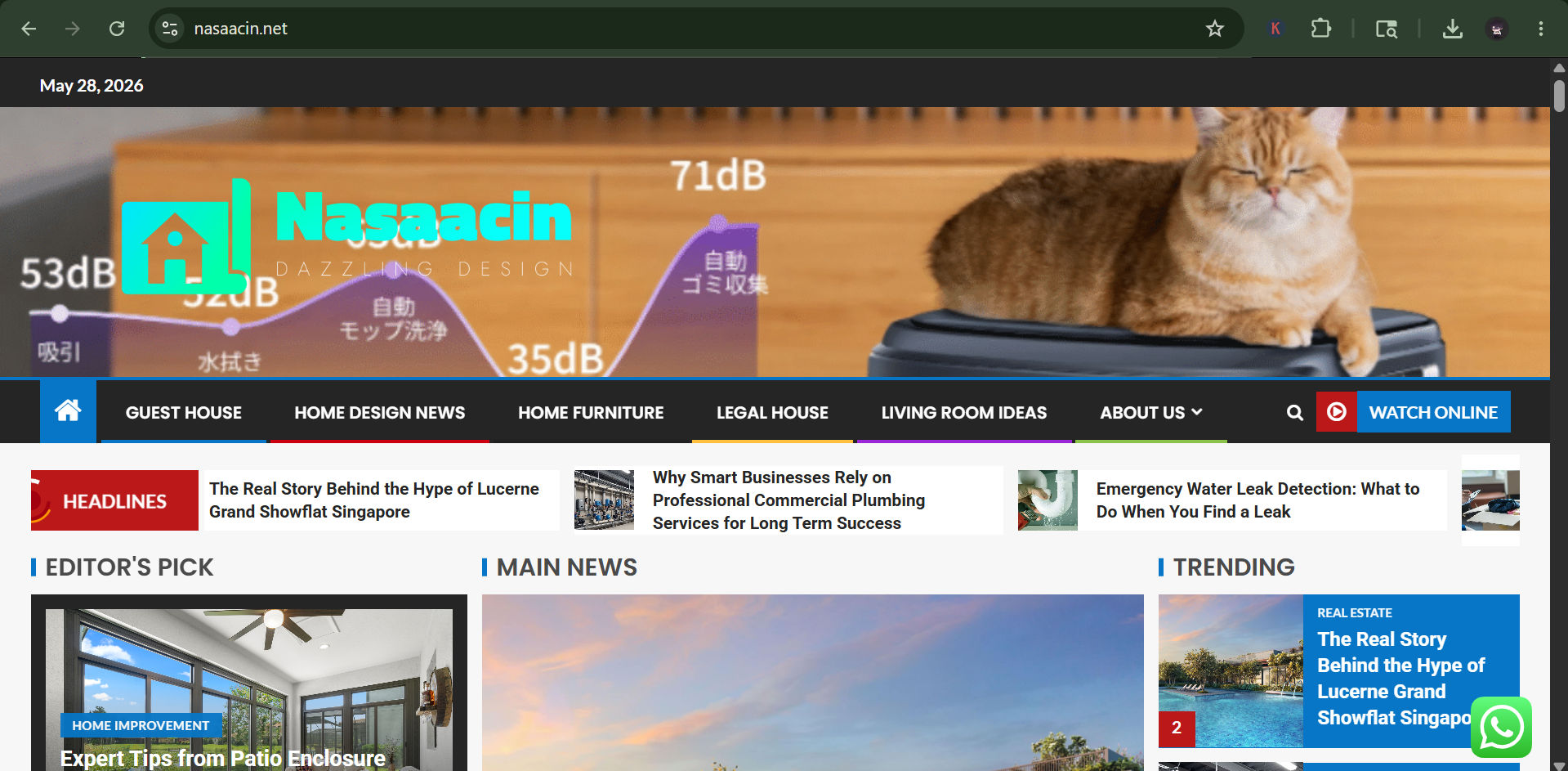This screenshot has width=1568, height=771.
Task: Click the address bar URL field
Action: click(x=695, y=29)
